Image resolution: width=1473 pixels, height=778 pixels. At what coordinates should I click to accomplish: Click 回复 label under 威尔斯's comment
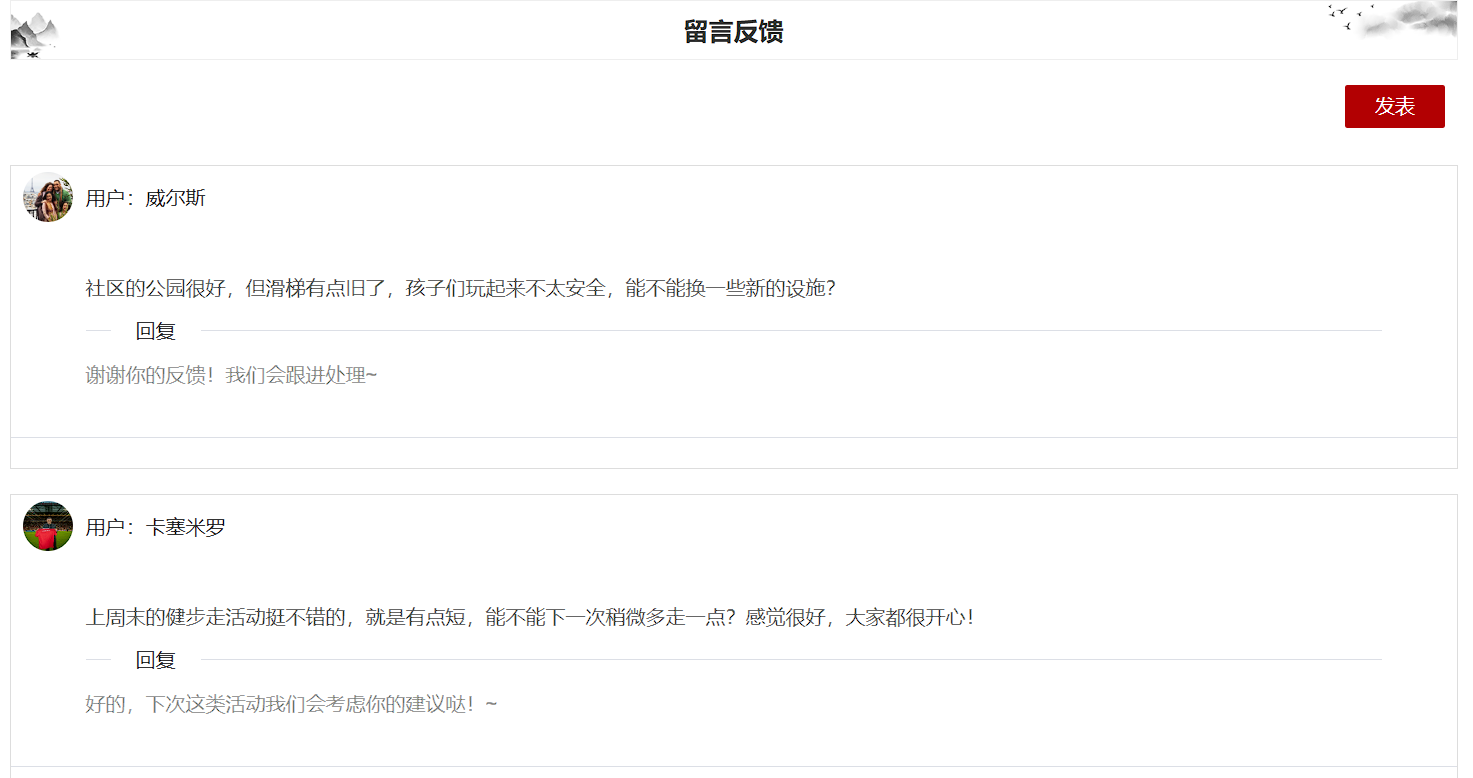[x=156, y=331]
